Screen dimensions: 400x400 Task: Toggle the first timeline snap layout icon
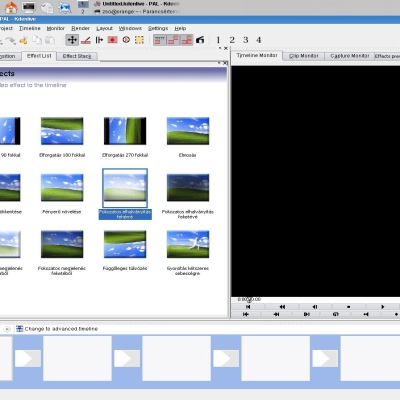pyautogui.click(x=160, y=40)
